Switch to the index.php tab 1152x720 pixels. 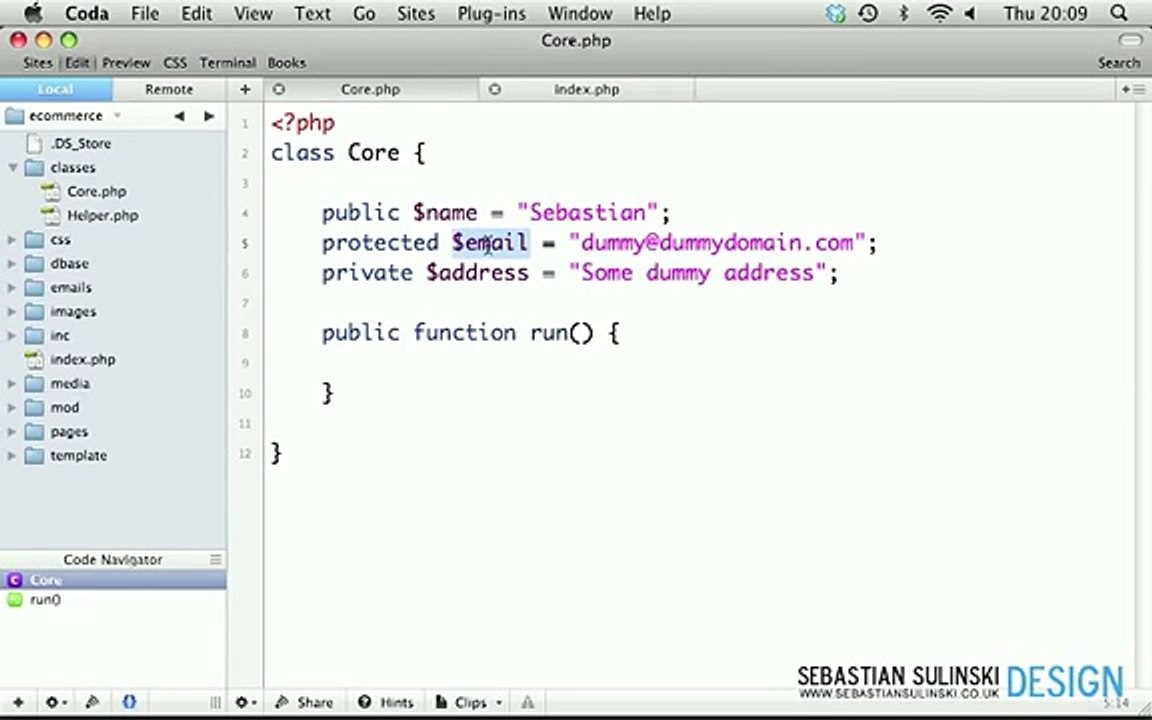coord(586,90)
